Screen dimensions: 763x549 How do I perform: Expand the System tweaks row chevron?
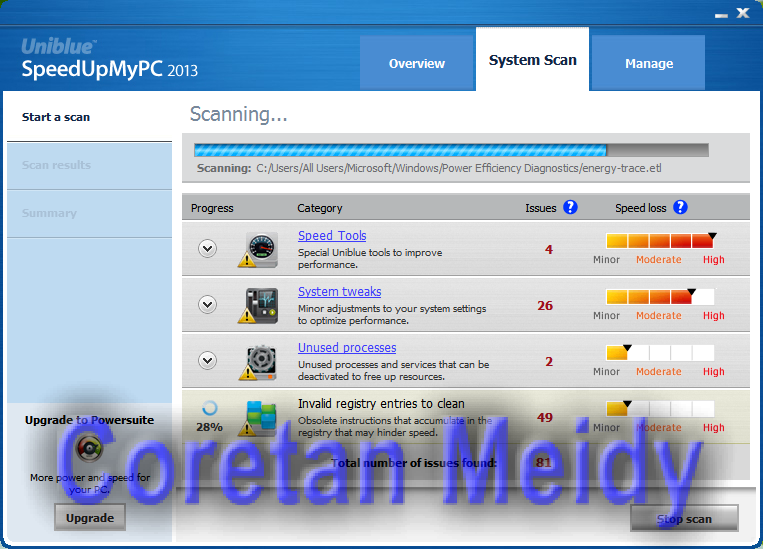click(207, 305)
